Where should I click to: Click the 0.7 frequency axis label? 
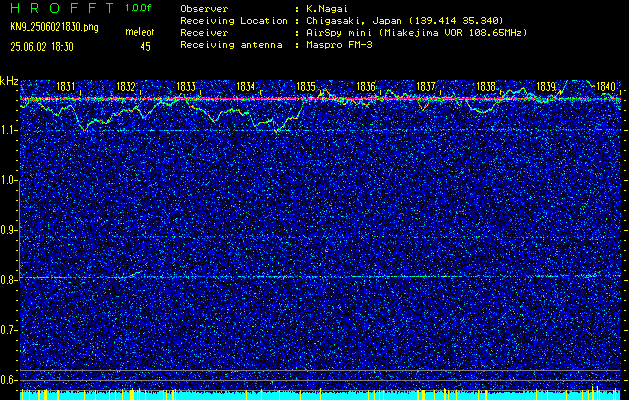pyautogui.click(x=9, y=330)
